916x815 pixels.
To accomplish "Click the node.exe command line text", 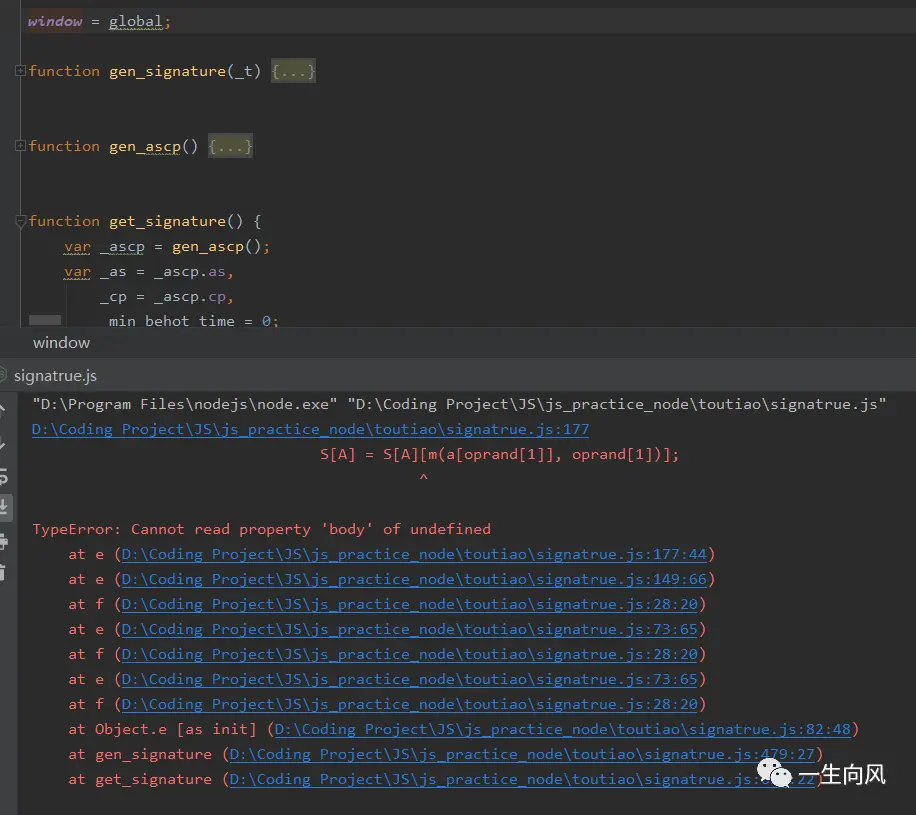I will 459,404.
